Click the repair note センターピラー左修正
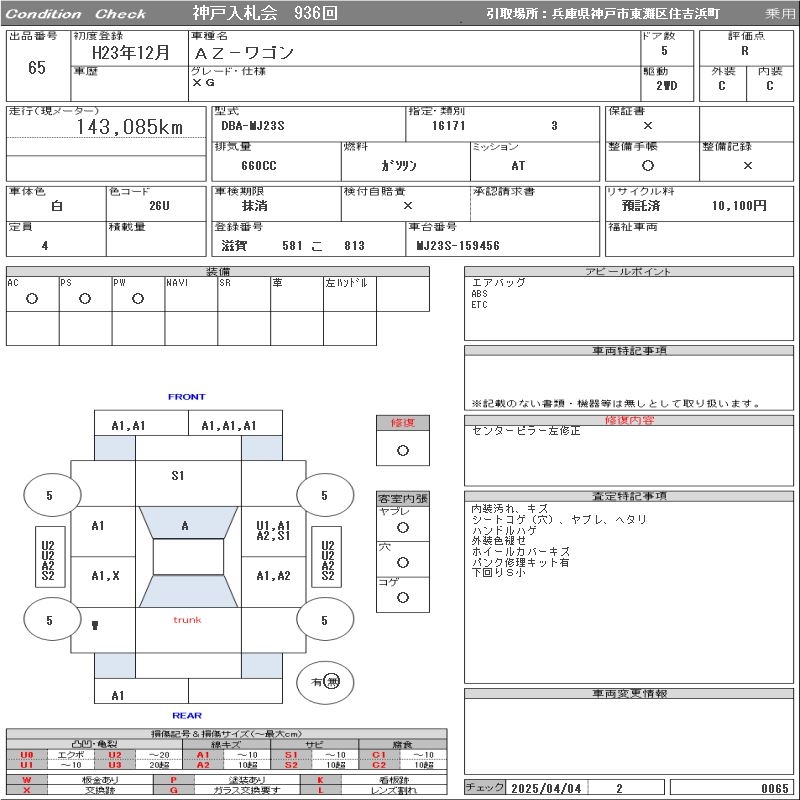The height and width of the screenshot is (800, 800). [526, 431]
